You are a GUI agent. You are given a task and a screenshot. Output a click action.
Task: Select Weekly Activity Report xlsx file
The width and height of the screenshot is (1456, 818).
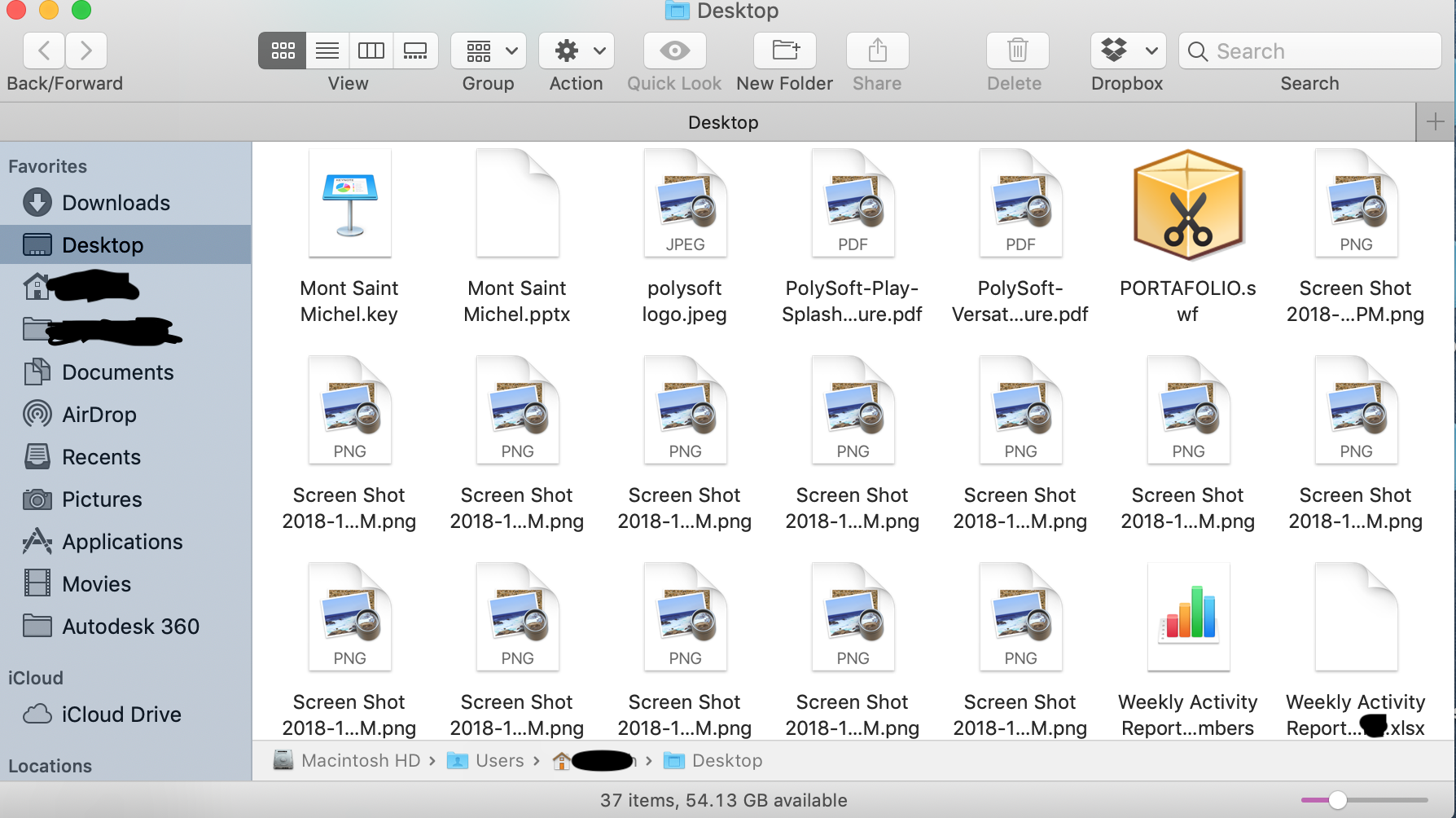1356,650
